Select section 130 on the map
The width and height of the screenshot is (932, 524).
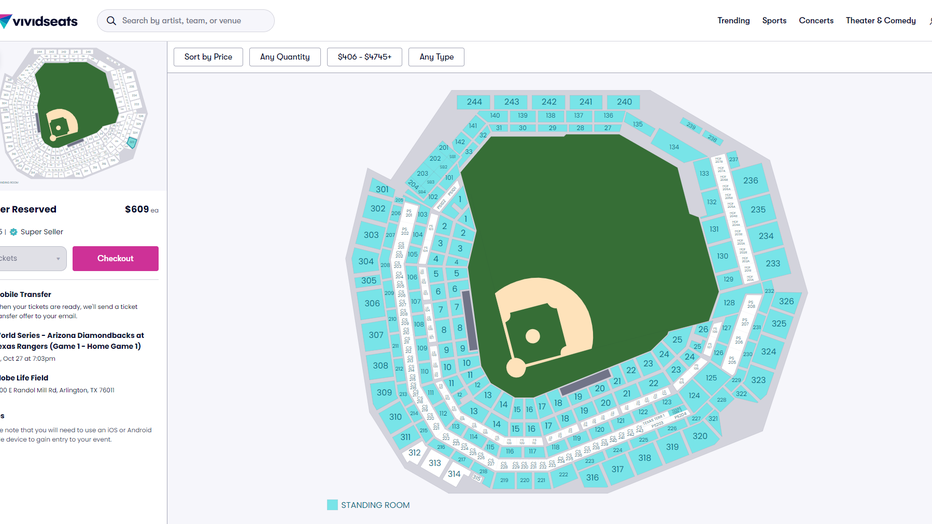click(722, 256)
